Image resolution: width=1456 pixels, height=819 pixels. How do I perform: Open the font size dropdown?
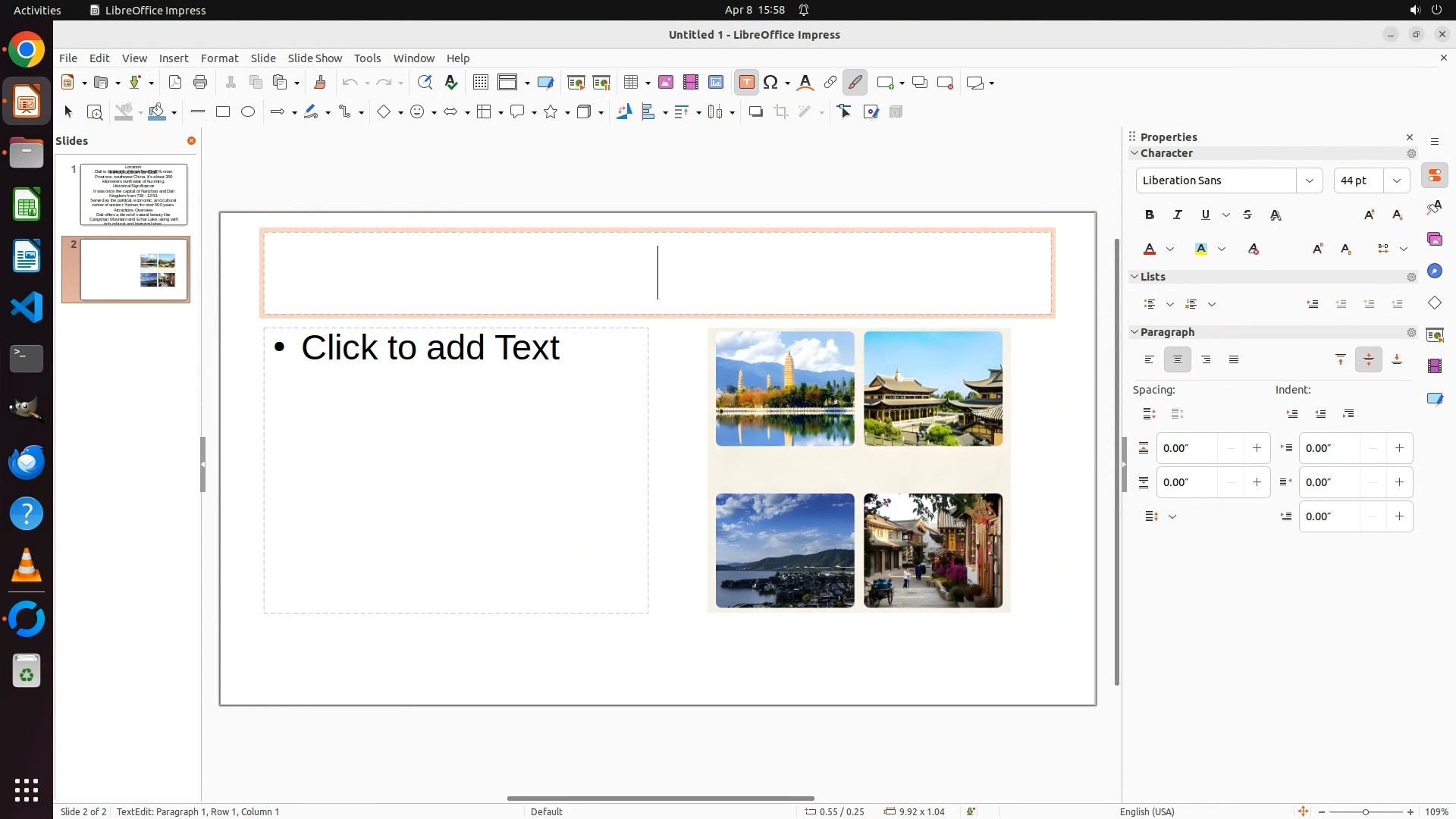click(x=1397, y=180)
